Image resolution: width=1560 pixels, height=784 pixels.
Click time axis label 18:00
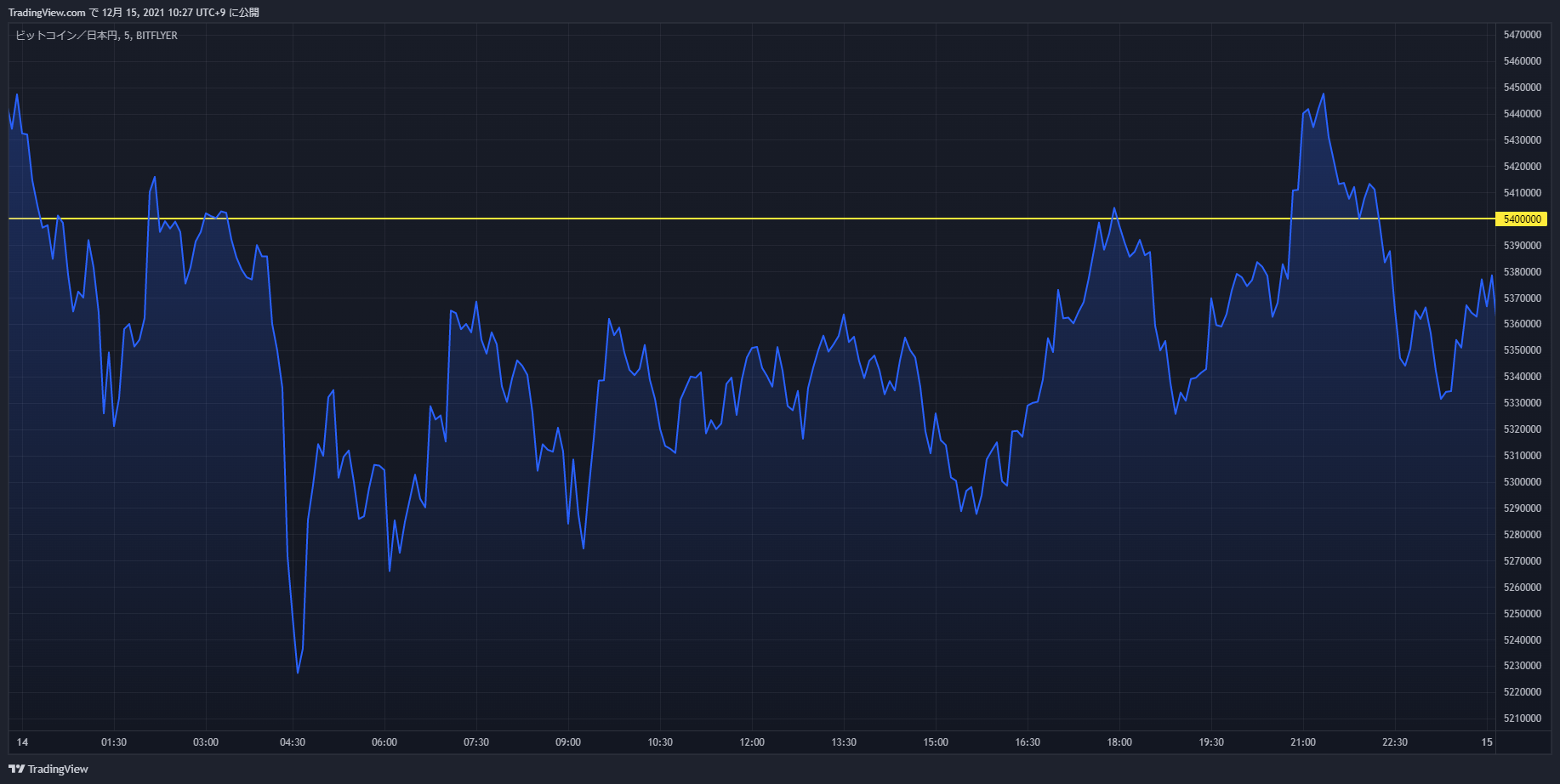pos(1119,742)
